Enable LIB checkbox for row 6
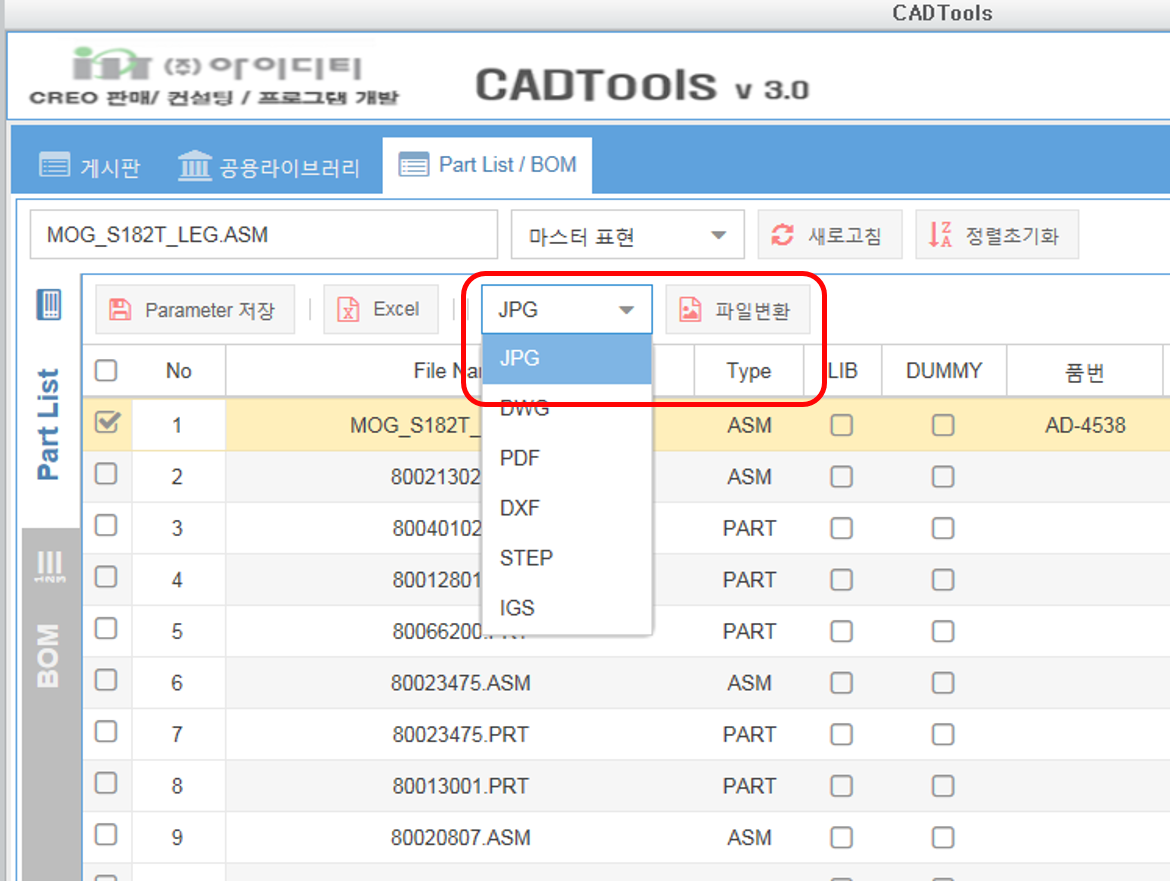The image size is (1170, 881). pyautogui.click(x=842, y=683)
